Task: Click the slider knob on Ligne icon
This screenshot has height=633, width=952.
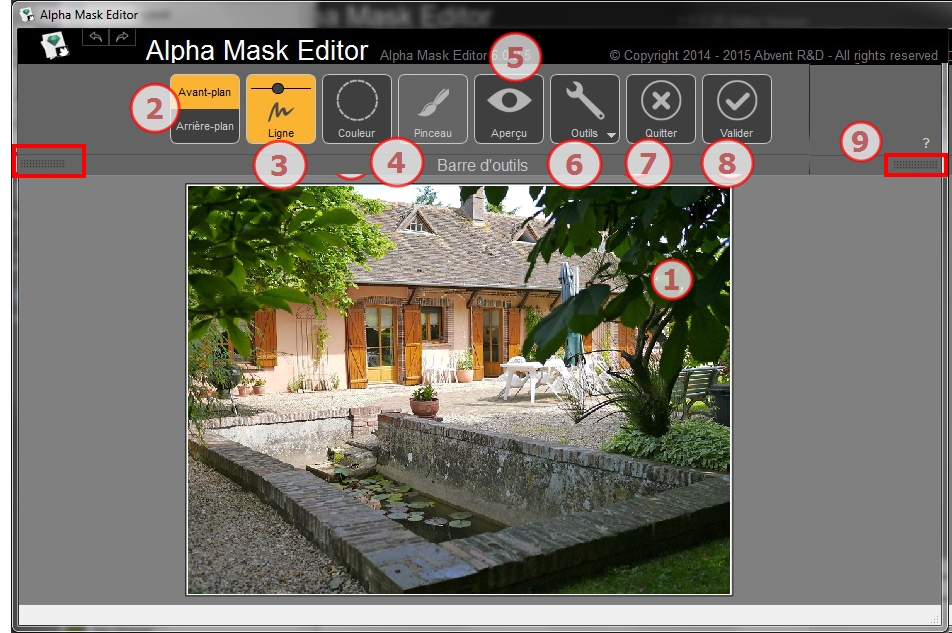Action: 277,89
